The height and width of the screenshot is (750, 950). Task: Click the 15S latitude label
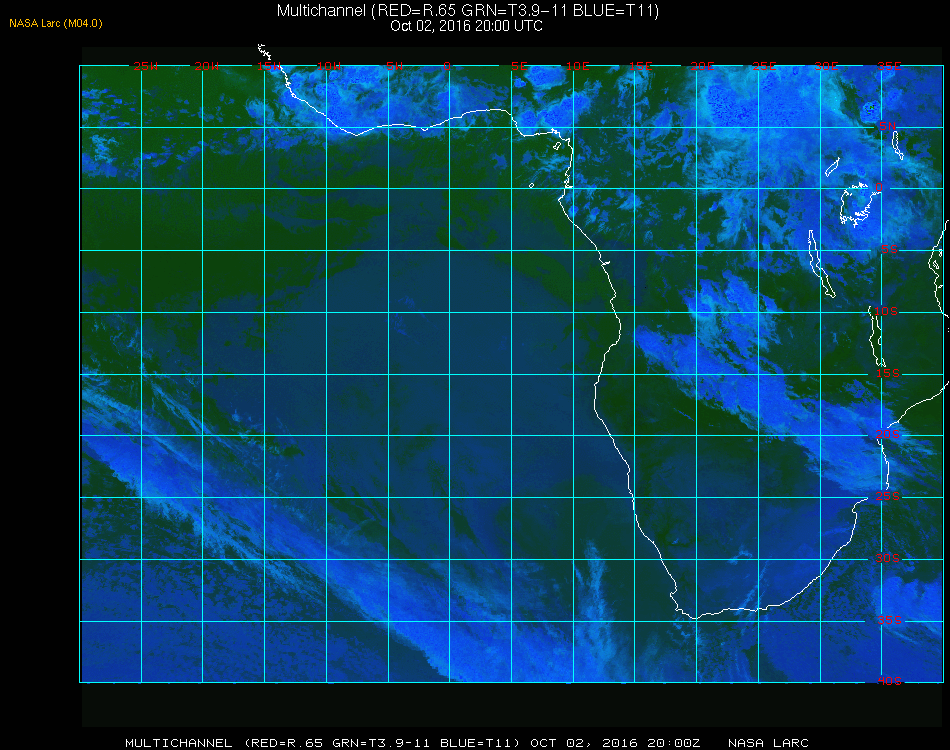point(888,373)
